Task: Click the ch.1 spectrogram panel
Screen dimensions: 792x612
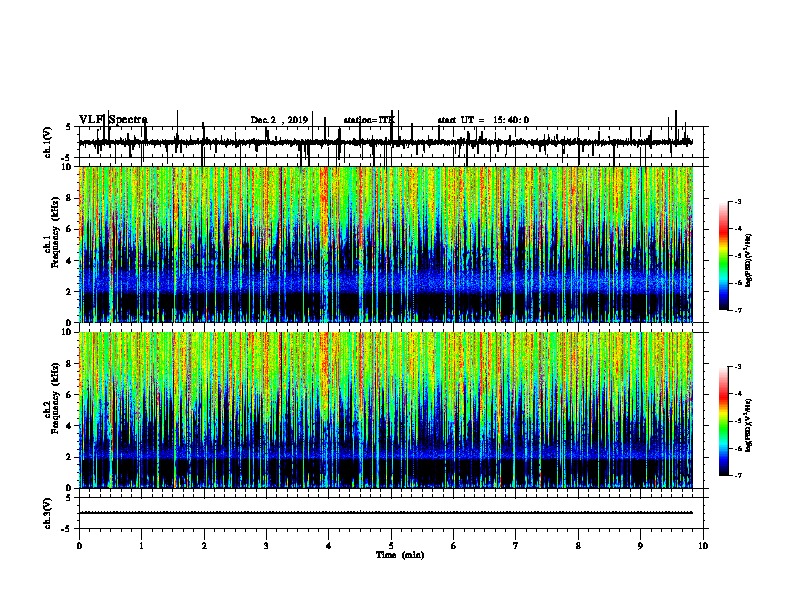Action: (x=386, y=244)
